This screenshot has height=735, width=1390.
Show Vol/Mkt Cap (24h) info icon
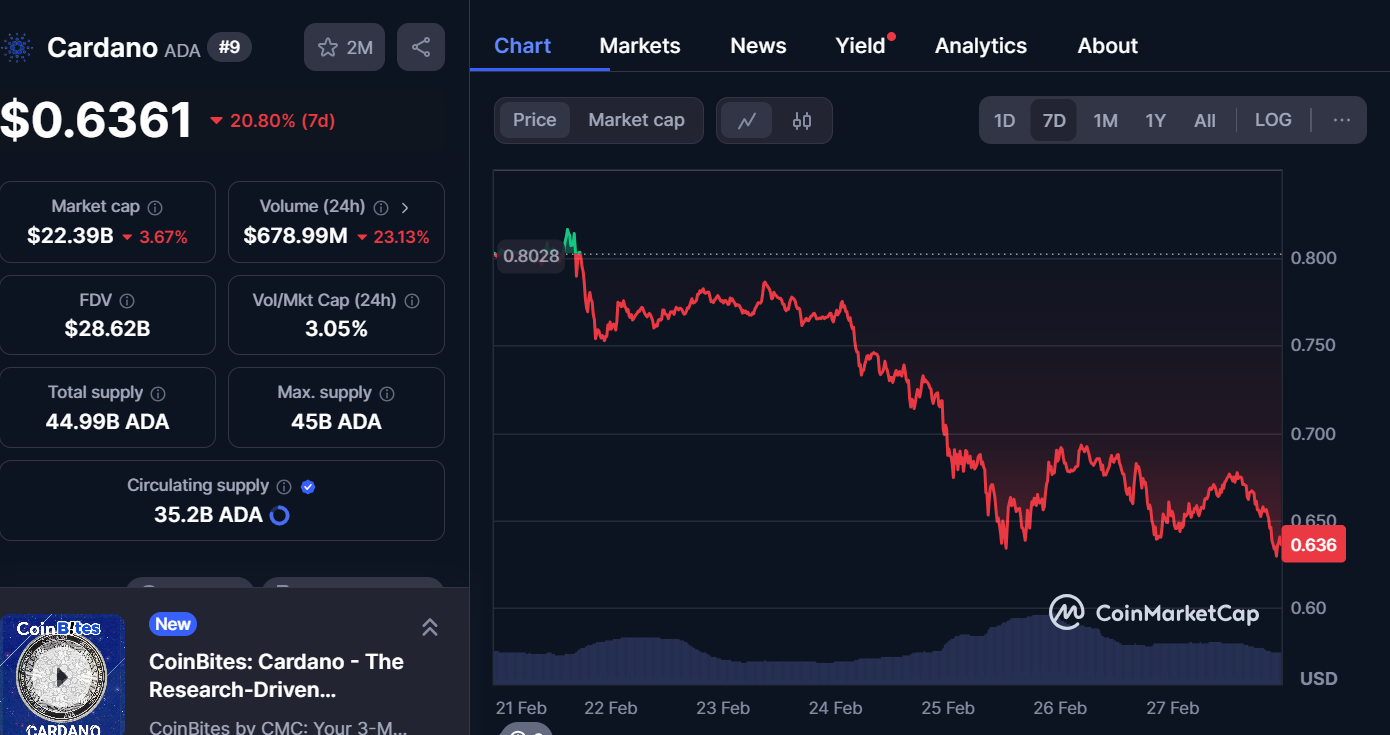pyautogui.click(x=412, y=300)
